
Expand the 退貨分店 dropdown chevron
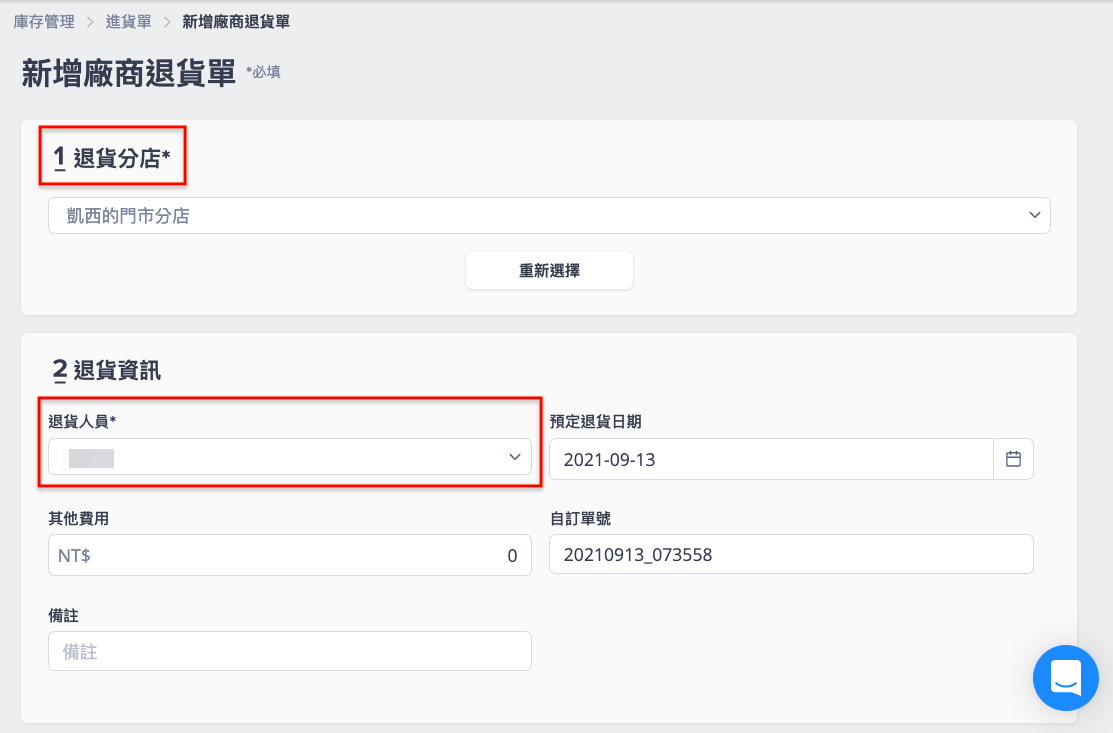point(1034,215)
